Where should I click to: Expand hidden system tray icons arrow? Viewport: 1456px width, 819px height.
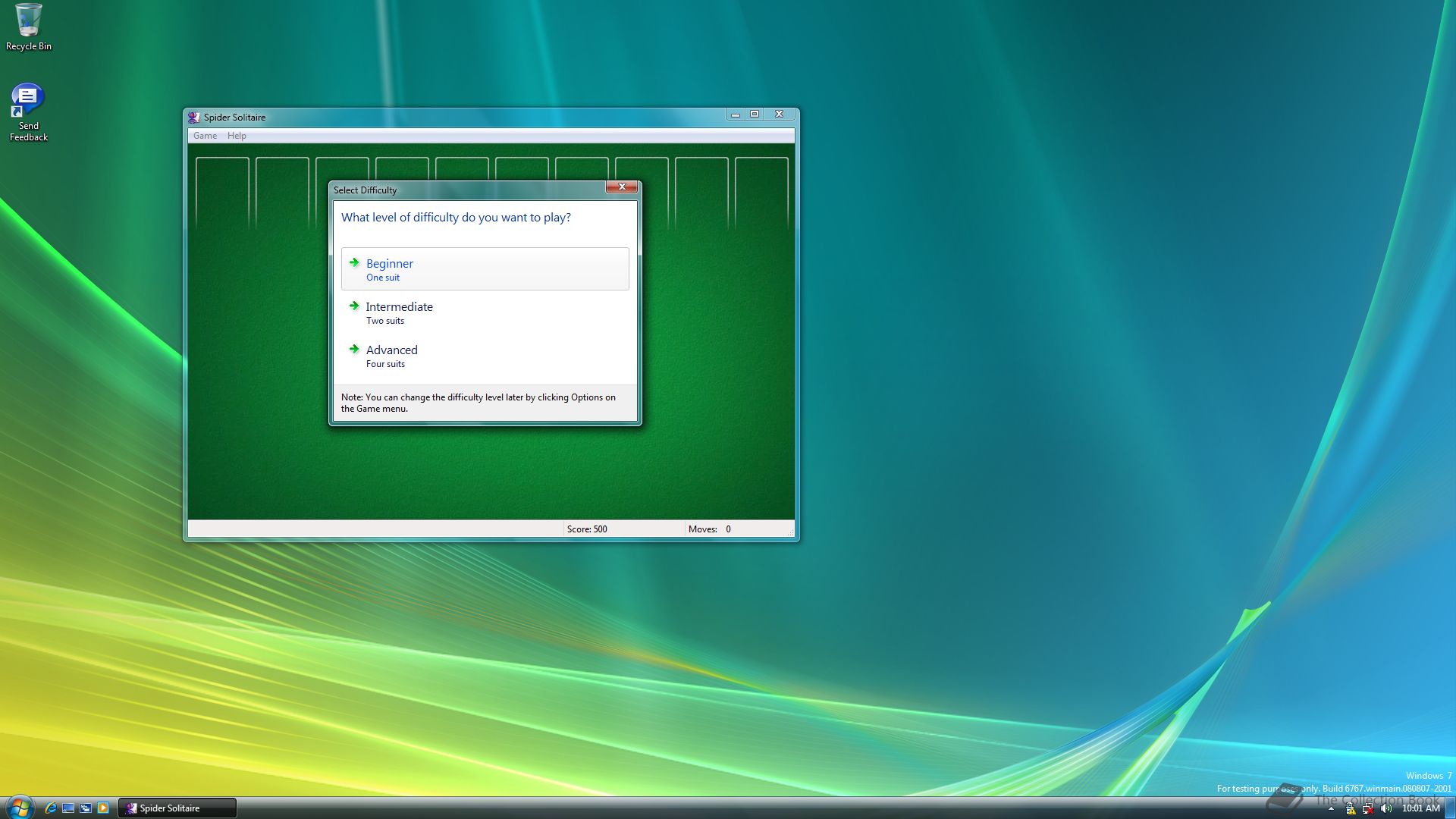(x=1331, y=808)
